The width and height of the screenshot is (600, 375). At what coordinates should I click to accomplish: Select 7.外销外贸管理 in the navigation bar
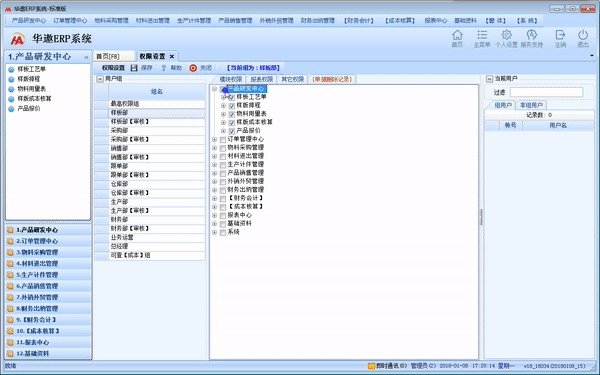pos(49,297)
